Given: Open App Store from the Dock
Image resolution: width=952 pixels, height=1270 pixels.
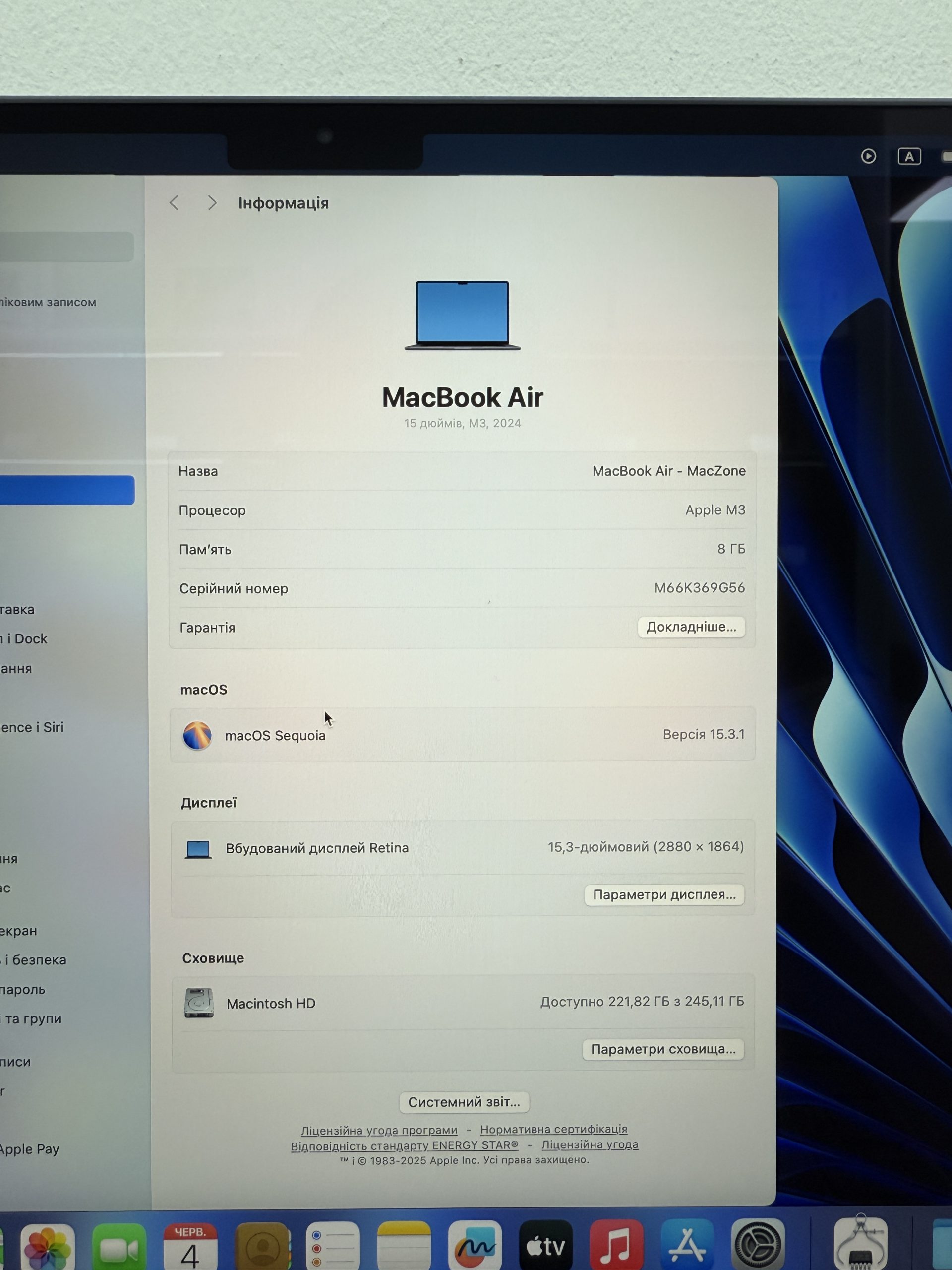Looking at the screenshot, I should (687, 1246).
